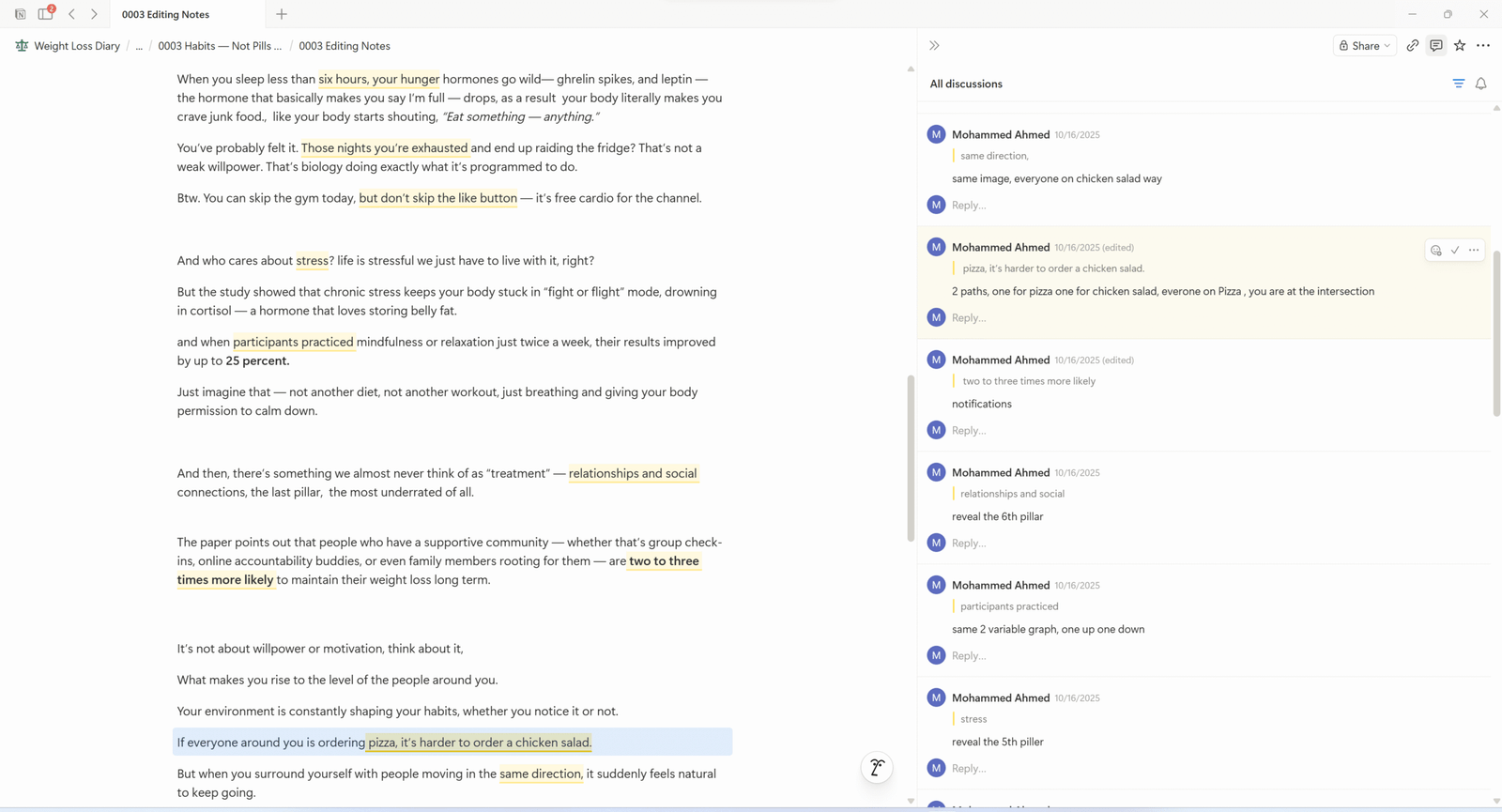
Task: Click the discussions panel scrollbar thumb
Action: click(x=1496, y=333)
